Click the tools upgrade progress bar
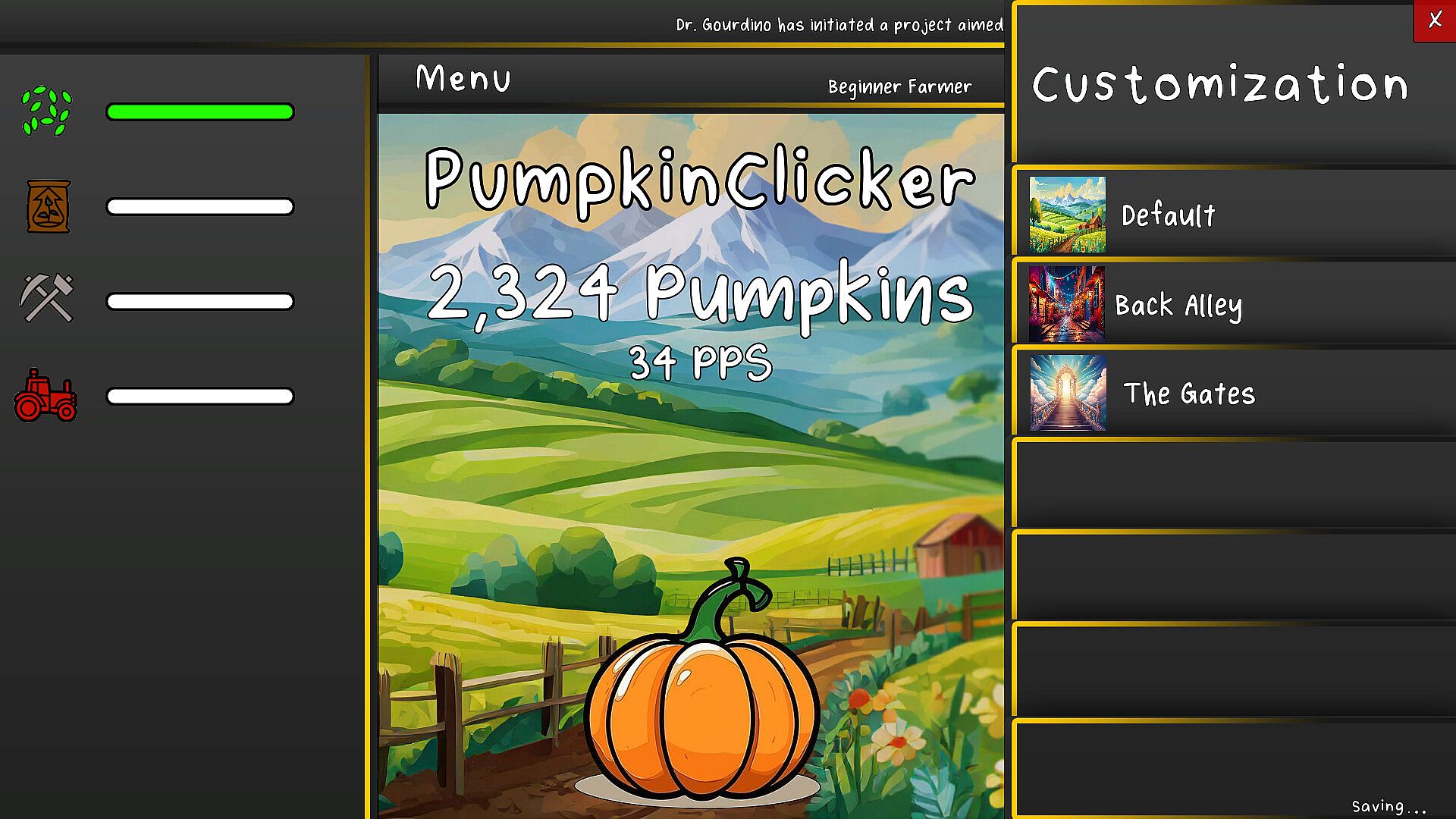The image size is (1456, 819). [x=200, y=302]
